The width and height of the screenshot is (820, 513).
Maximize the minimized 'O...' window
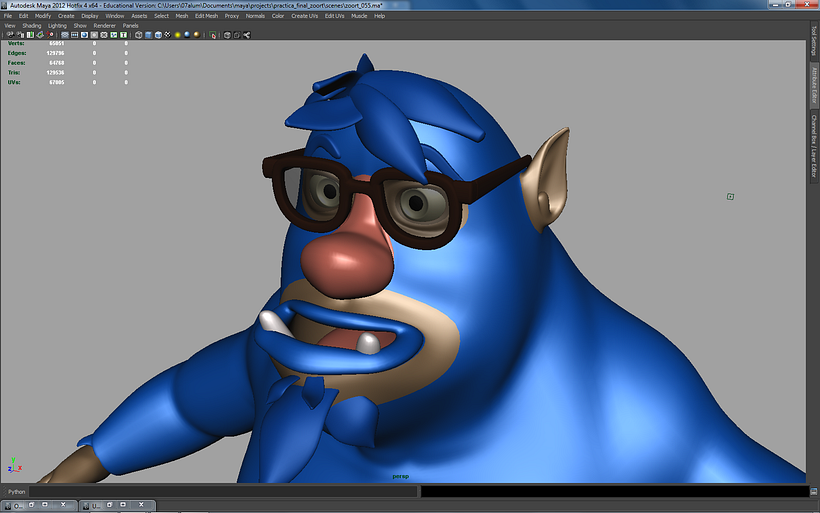(x=45, y=505)
